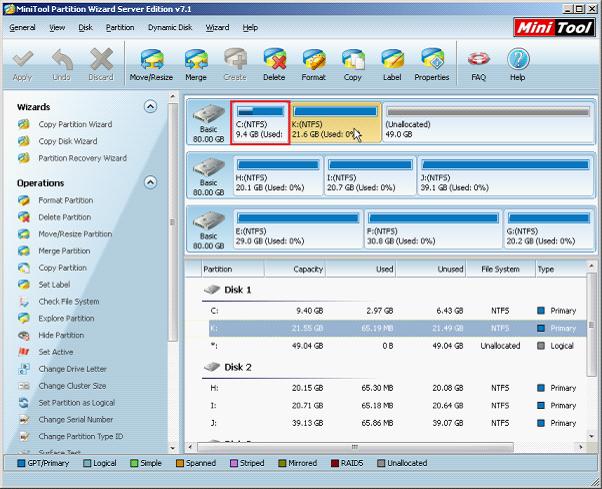Select the Move/Resize toolbar tool

tap(151, 65)
